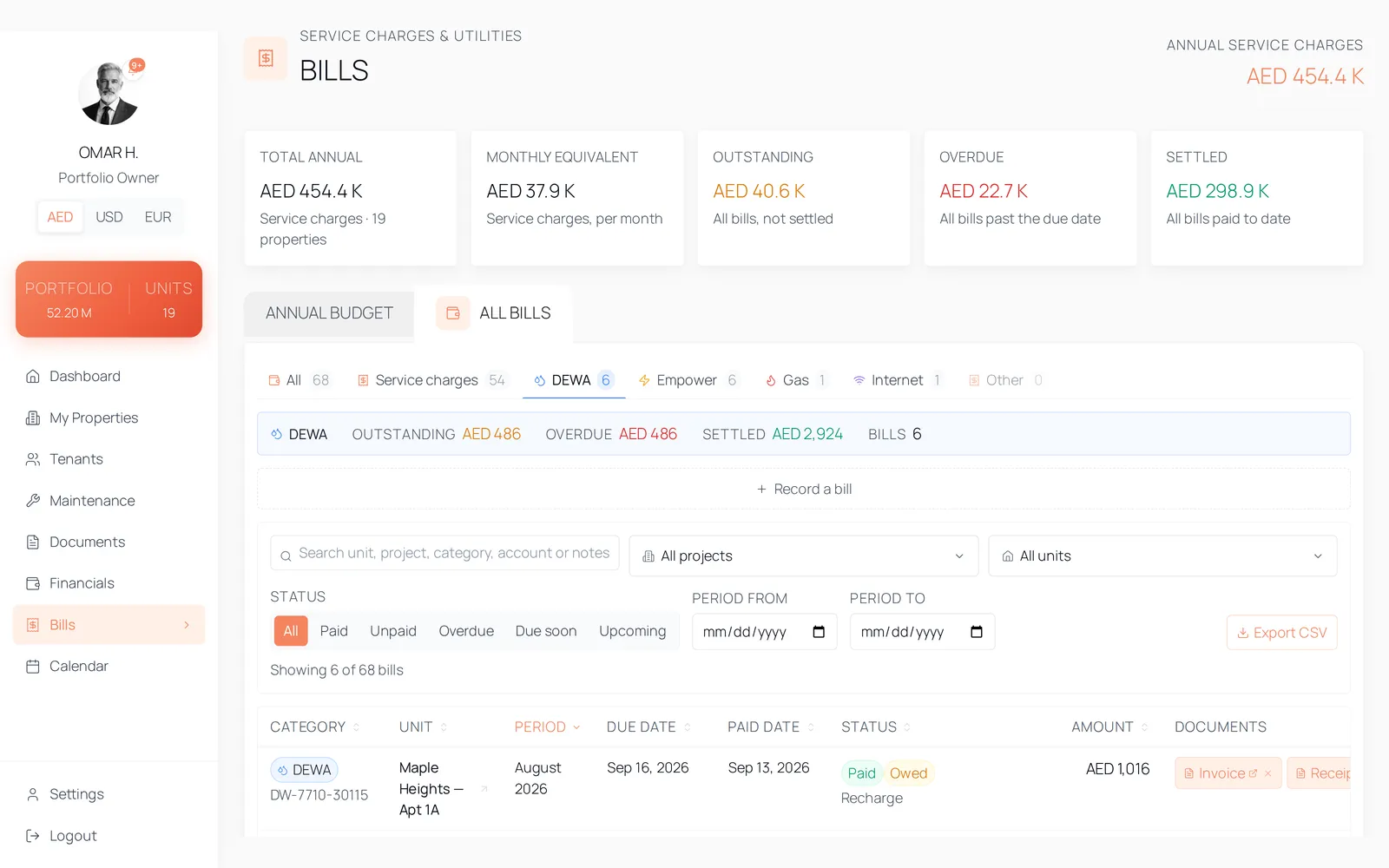Focus the bill search field
This screenshot has height=868, width=1389.
click(444, 553)
